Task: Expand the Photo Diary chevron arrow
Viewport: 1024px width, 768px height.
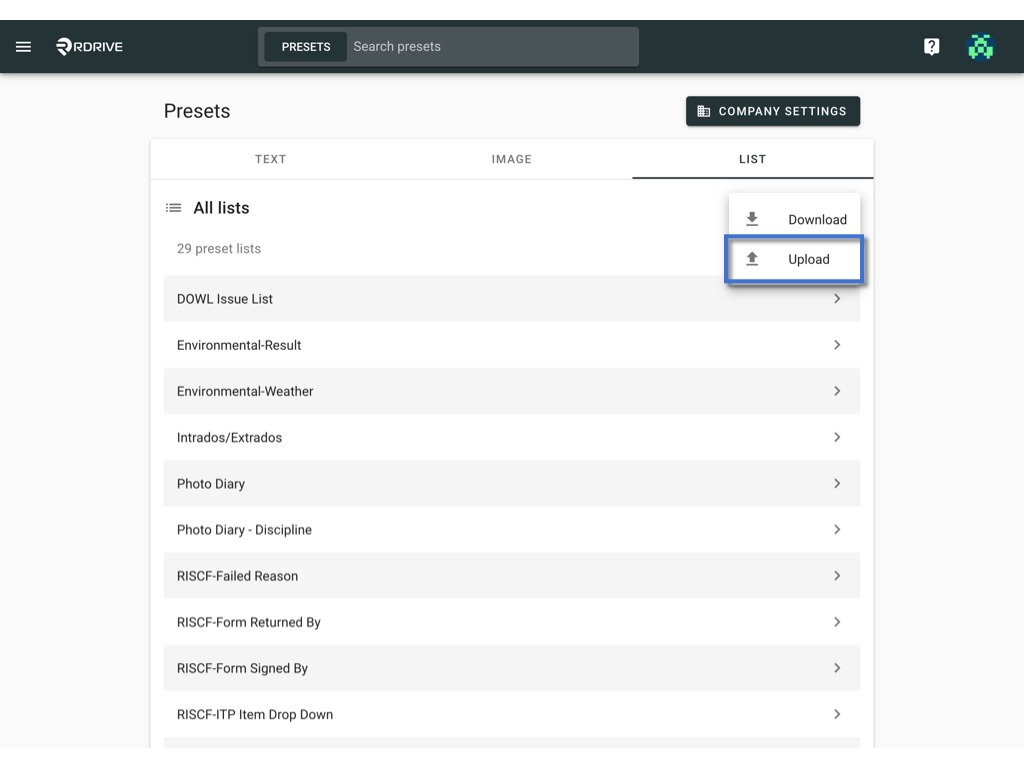Action: 837,483
